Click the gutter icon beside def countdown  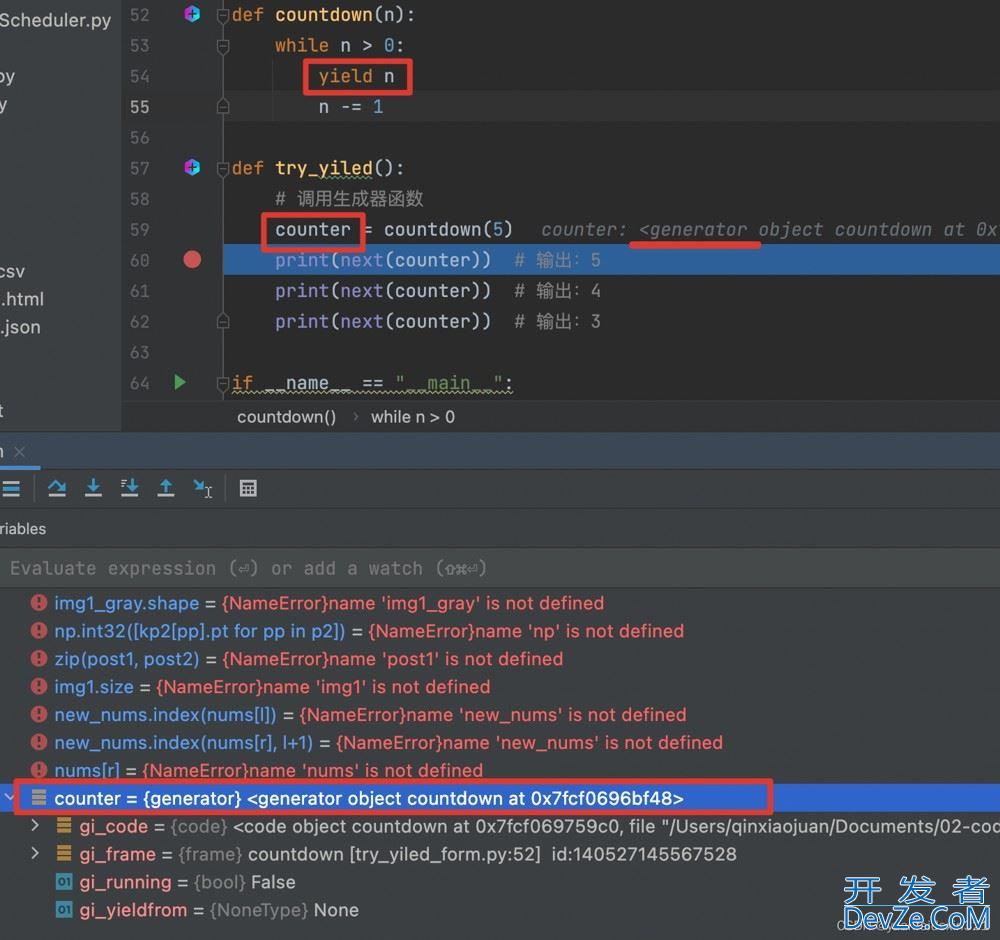point(193,14)
